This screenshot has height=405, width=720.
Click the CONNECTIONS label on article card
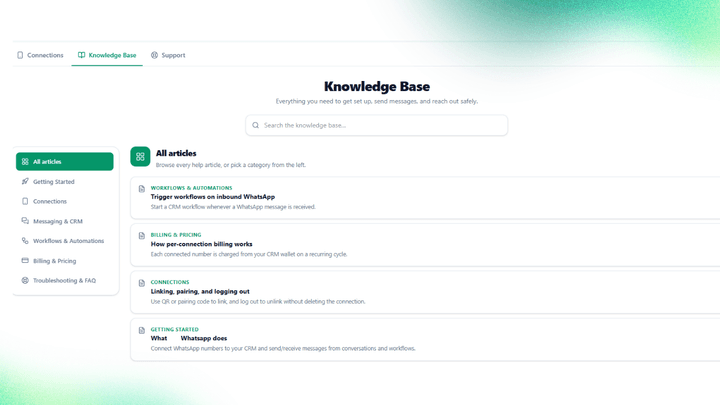(170, 282)
